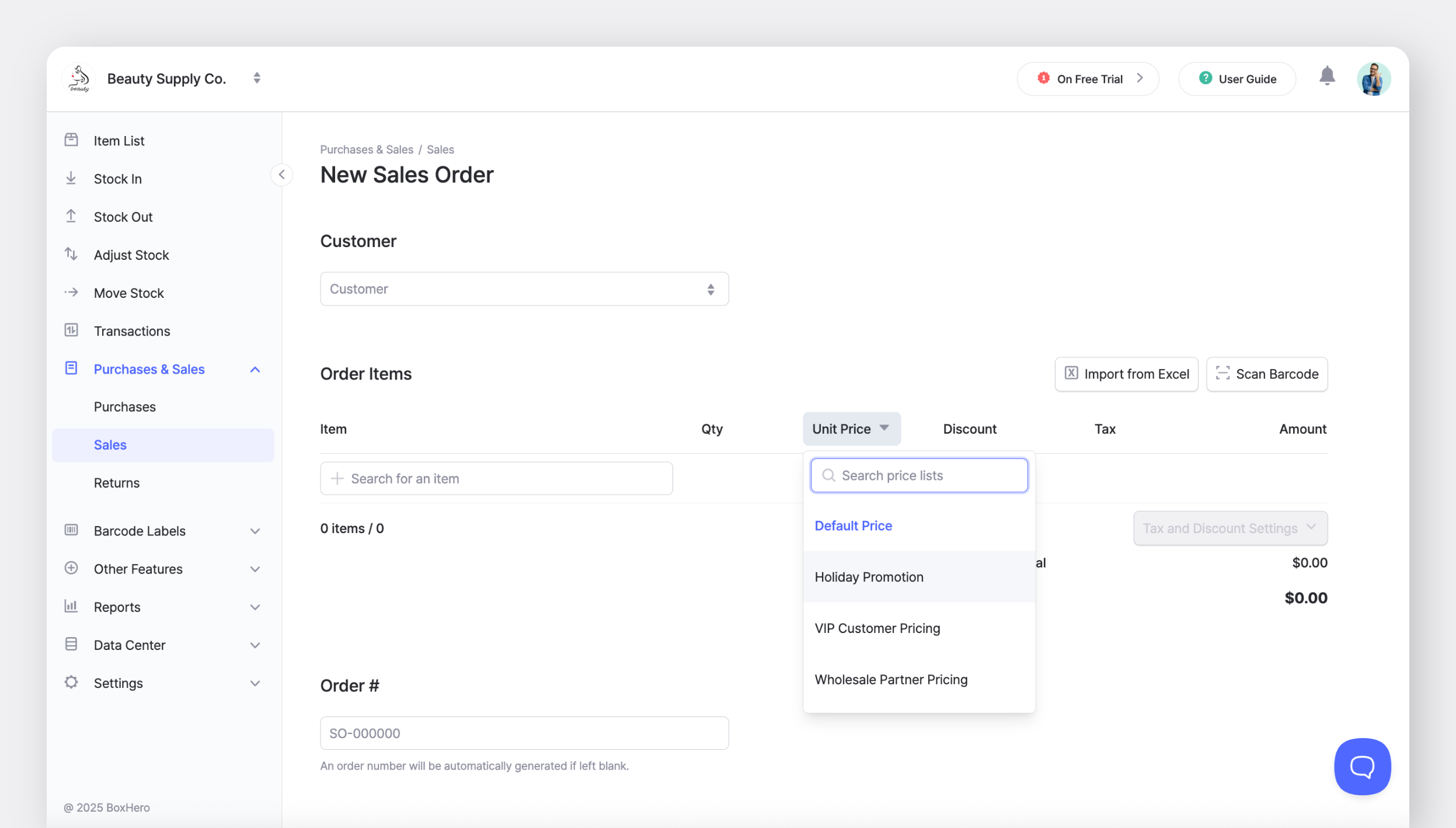
Task: Click the notification bell icon
Action: click(x=1327, y=76)
